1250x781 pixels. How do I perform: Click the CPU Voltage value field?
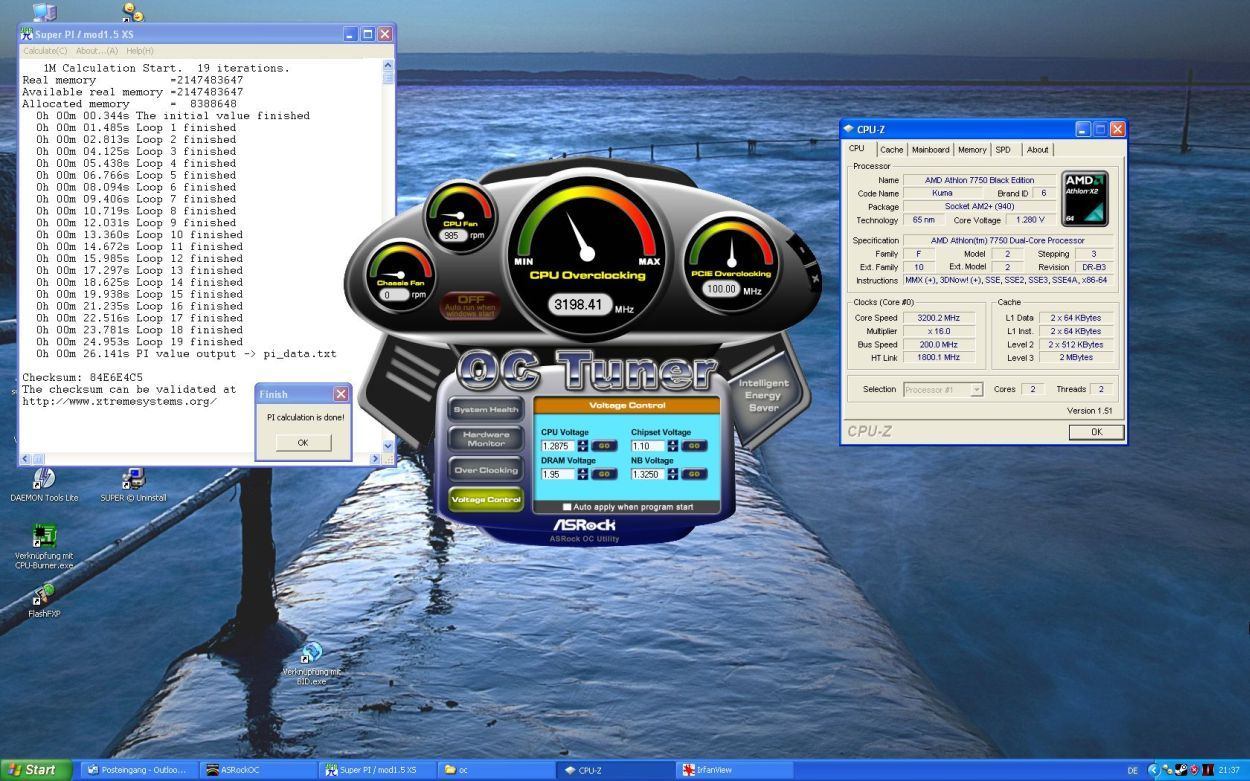[x=558, y=446]
